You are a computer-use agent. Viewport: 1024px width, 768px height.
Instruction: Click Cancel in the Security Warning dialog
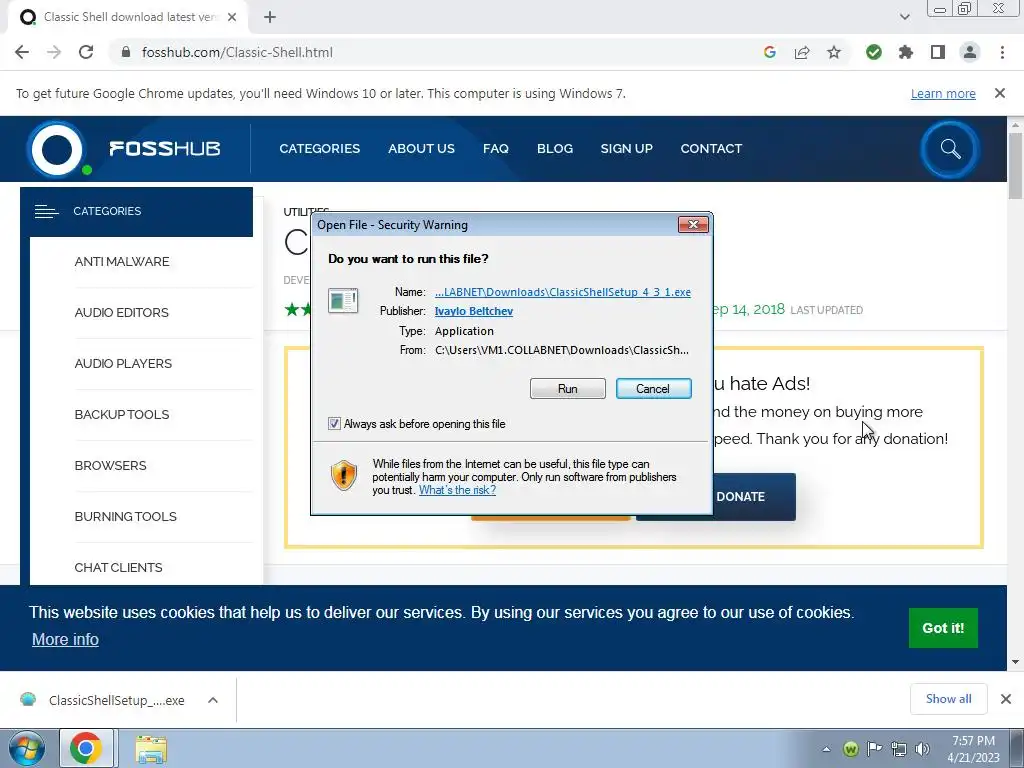tap(653, 389)
